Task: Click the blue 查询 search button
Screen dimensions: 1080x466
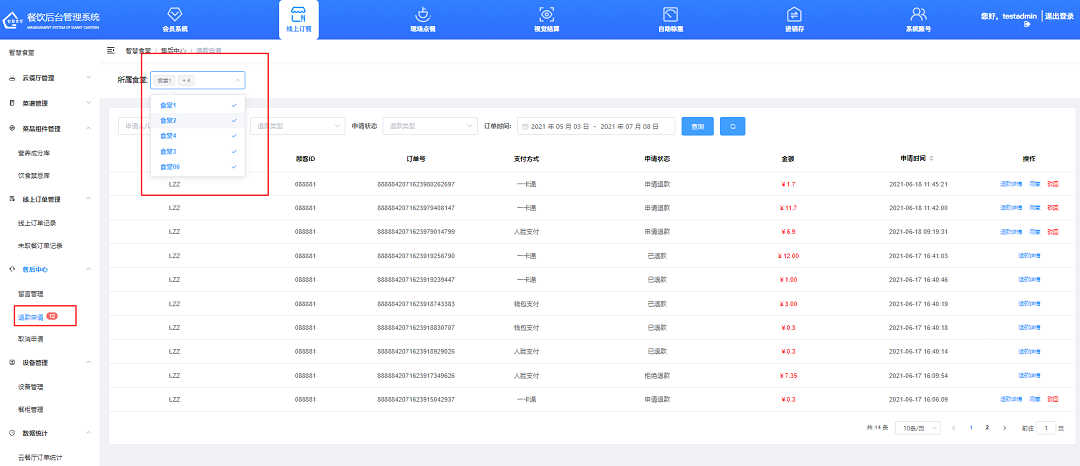Action: tap(697, 126)
